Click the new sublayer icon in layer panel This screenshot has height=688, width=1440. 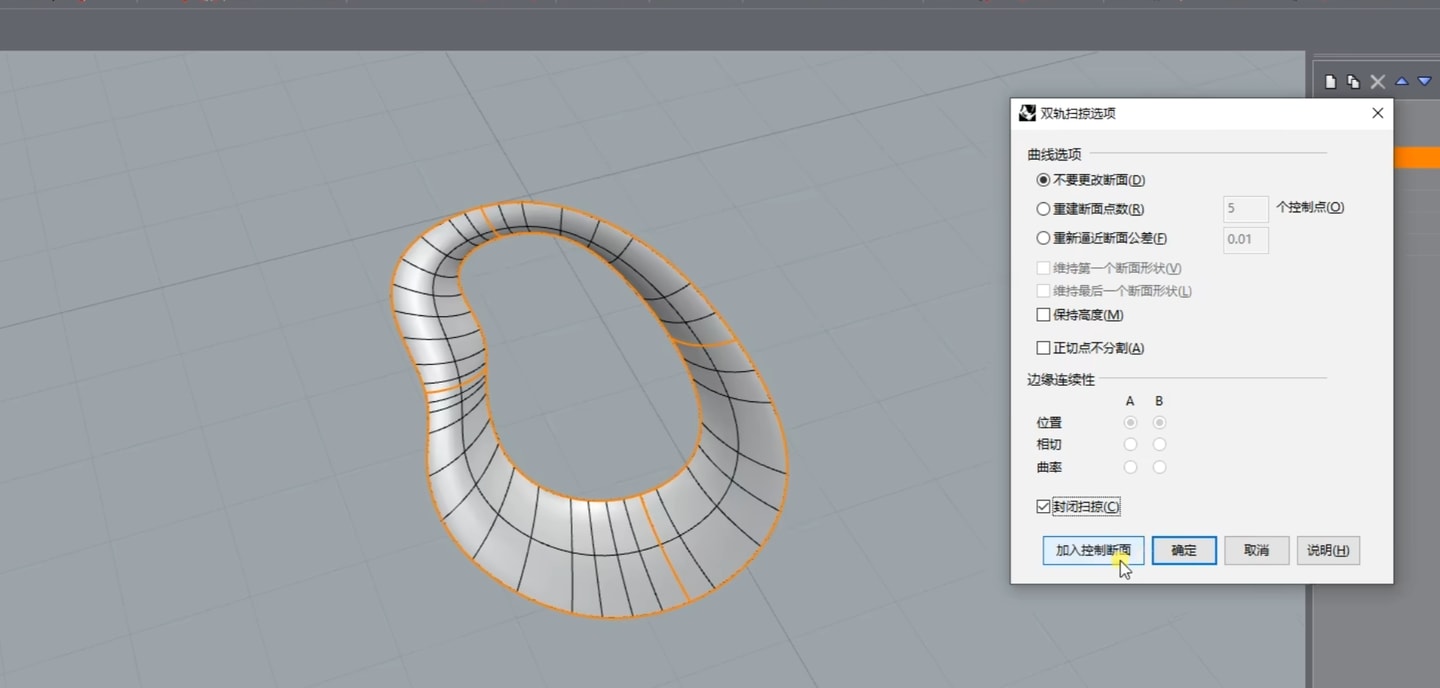pos(1353,82)
